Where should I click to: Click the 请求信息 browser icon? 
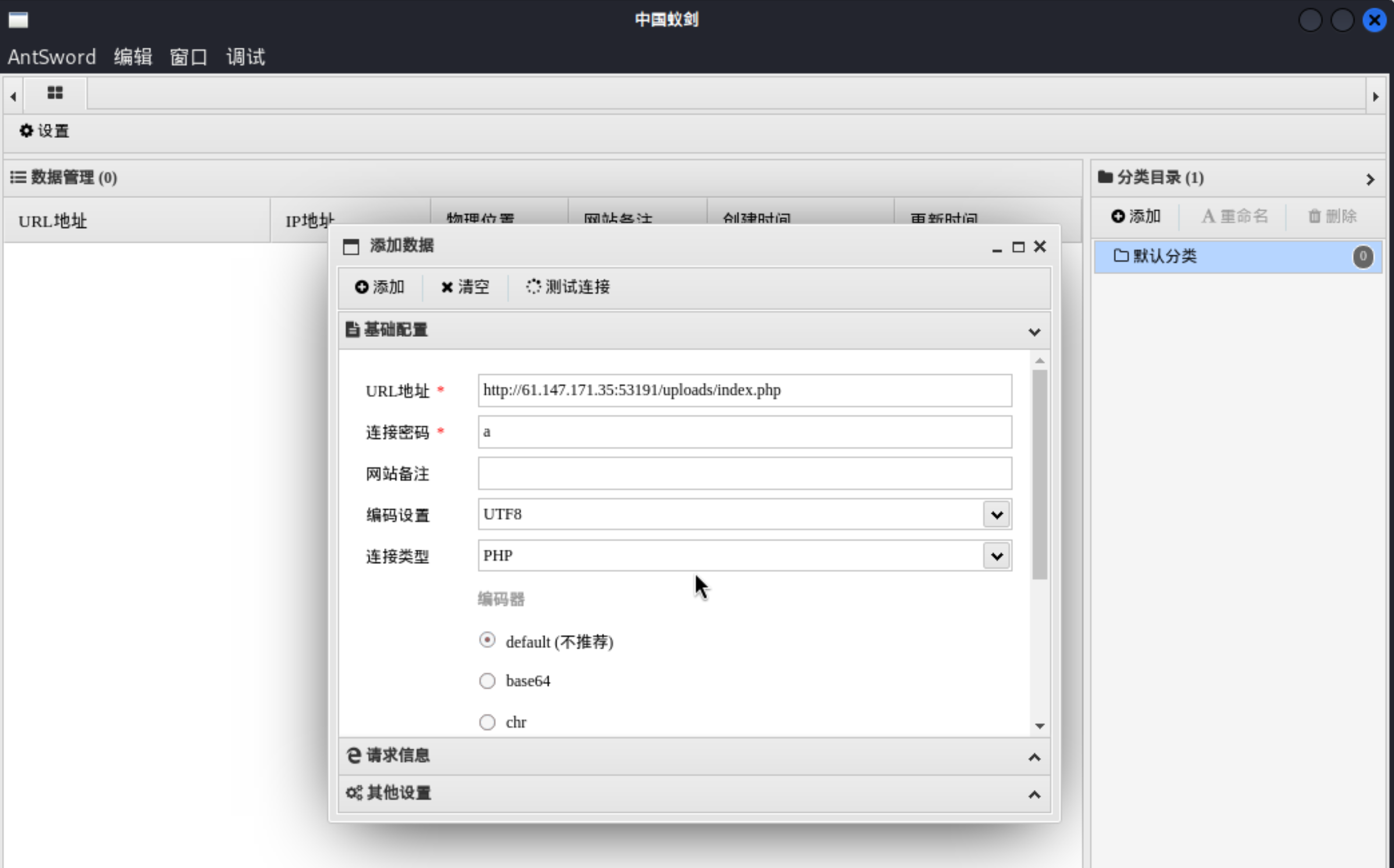click(x=354, y=755)
